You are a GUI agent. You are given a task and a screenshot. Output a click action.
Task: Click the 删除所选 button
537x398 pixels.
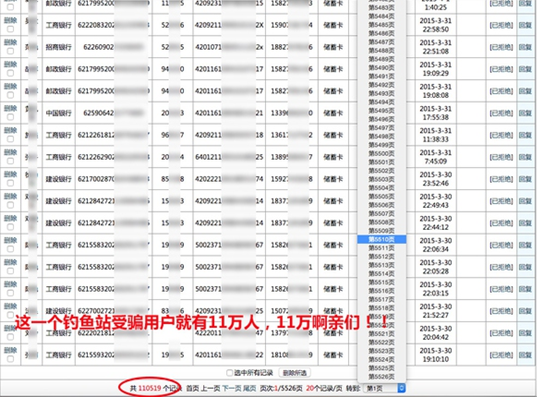tap(295, 373)
